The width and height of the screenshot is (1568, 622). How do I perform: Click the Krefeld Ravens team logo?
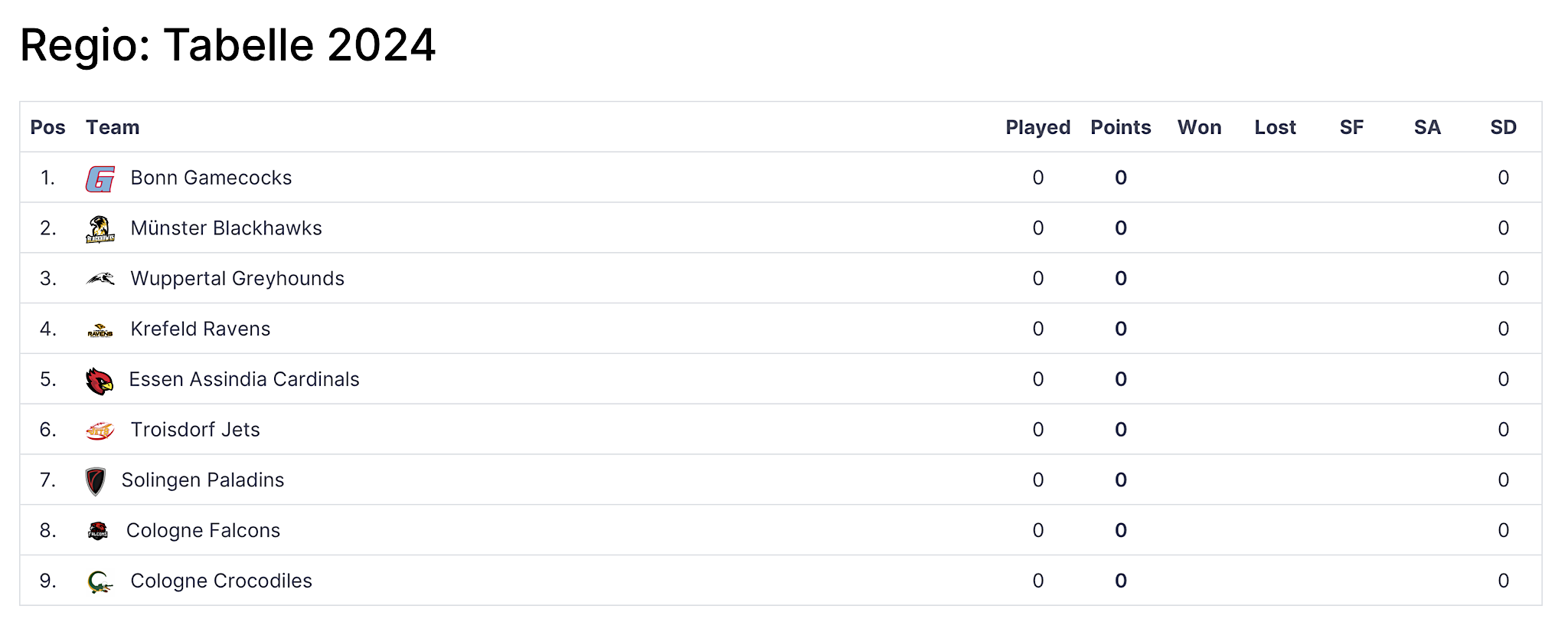100,330
